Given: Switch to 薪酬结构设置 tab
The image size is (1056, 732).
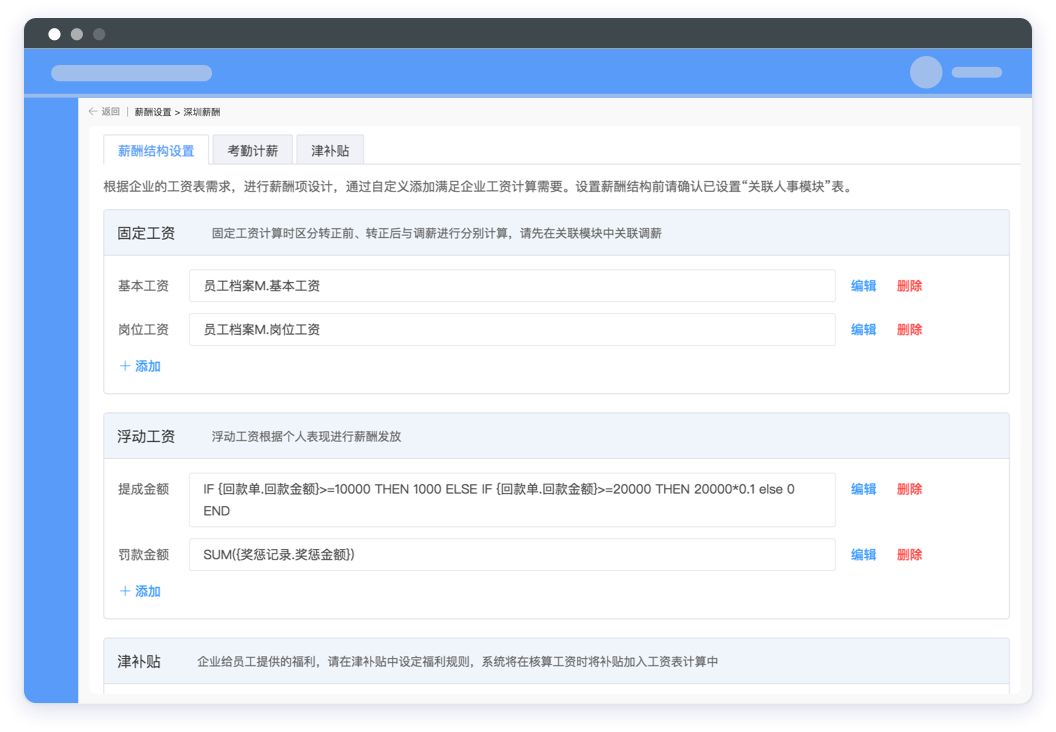Looking at the screenshot, I should coord(156,150).
